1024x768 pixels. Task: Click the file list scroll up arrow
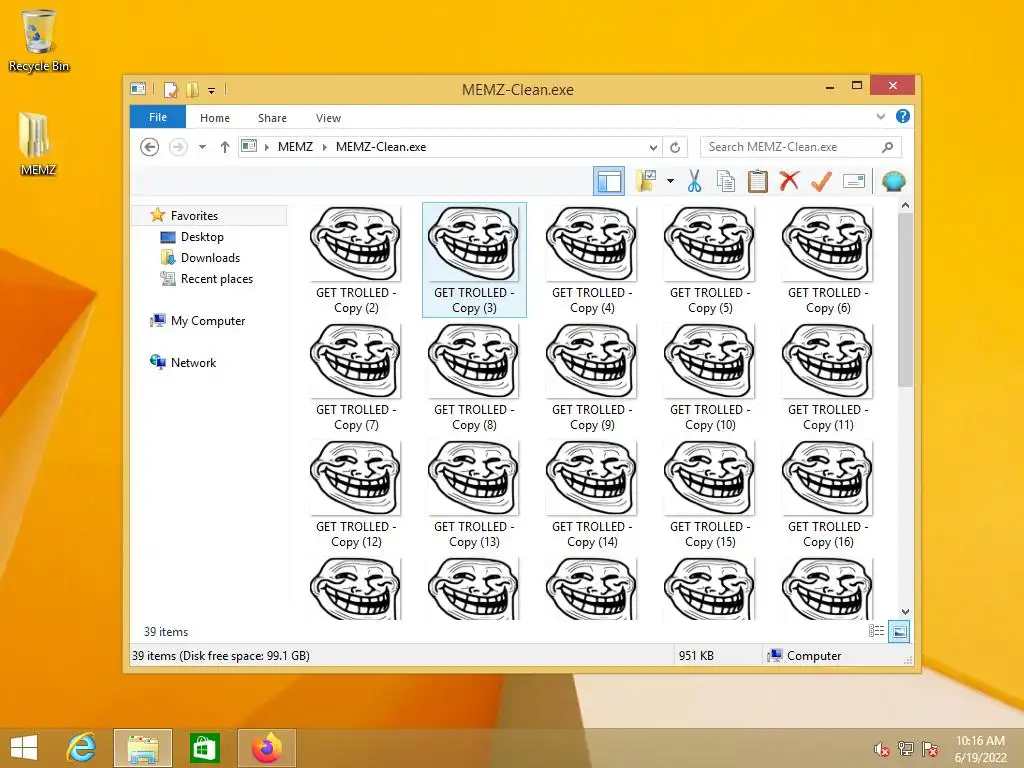[905, 206]
